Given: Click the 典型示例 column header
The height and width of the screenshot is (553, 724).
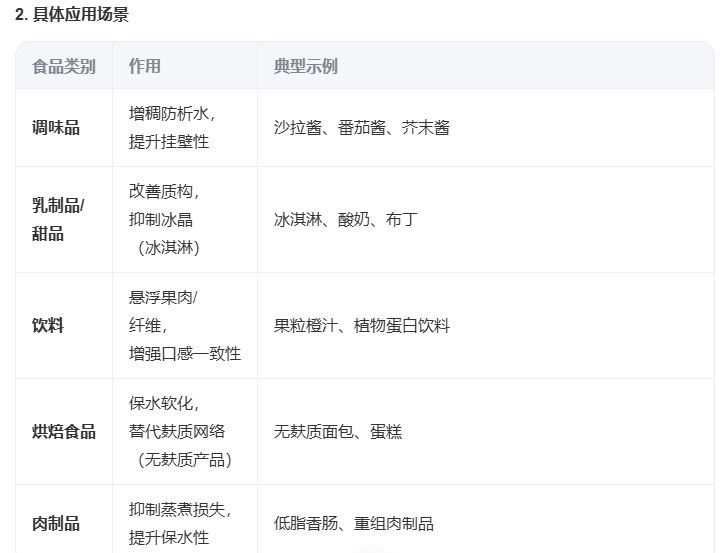Looking at the screenshot, I should point(306,66).
